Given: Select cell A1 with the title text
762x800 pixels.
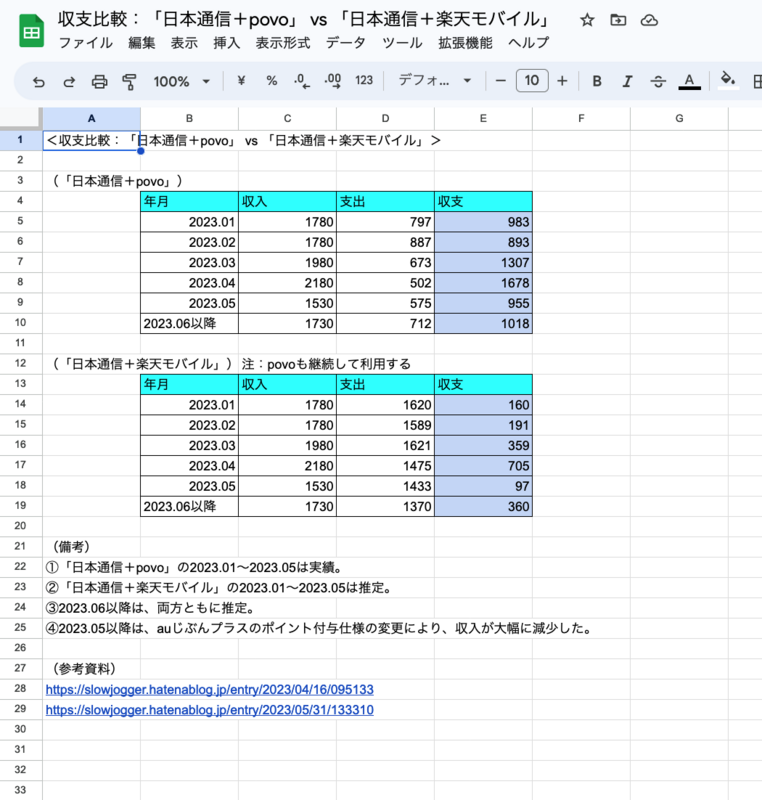Looking at the screenshot, I should tap(92, 140).
